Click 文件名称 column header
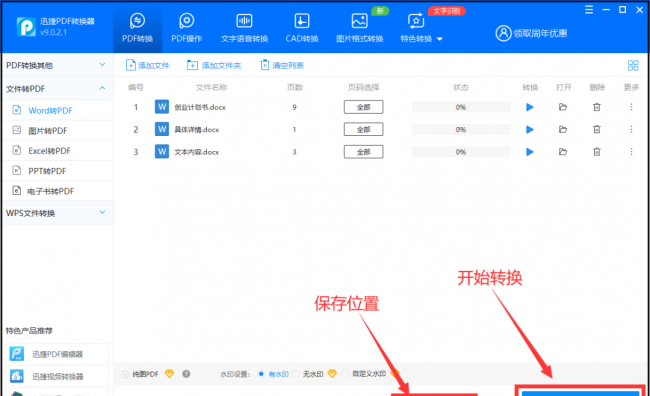 (211, 87)
